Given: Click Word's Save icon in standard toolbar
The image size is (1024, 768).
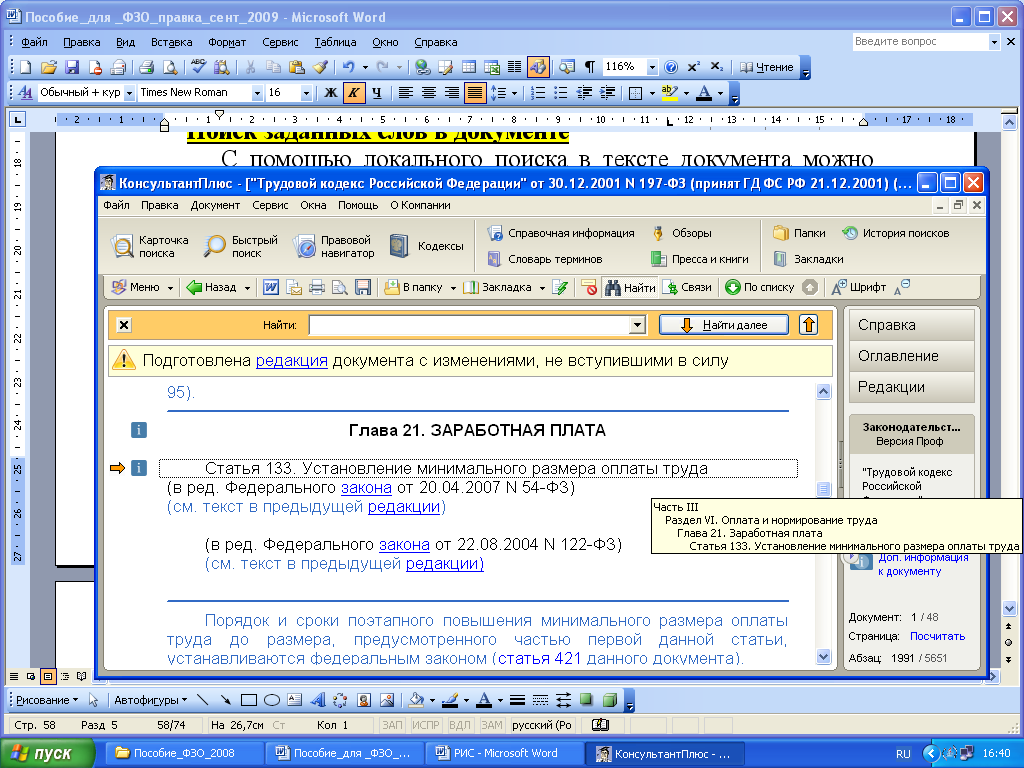Looking at the screenshot, I should click(x=72, y=67).
